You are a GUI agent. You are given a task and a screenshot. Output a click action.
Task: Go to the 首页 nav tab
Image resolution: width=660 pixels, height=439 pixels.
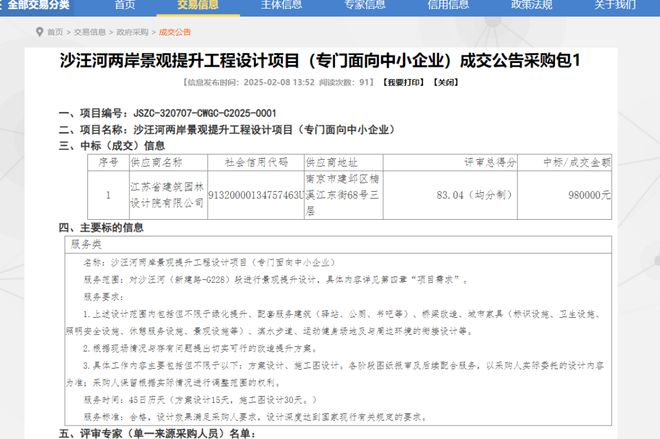coord(125,5)
